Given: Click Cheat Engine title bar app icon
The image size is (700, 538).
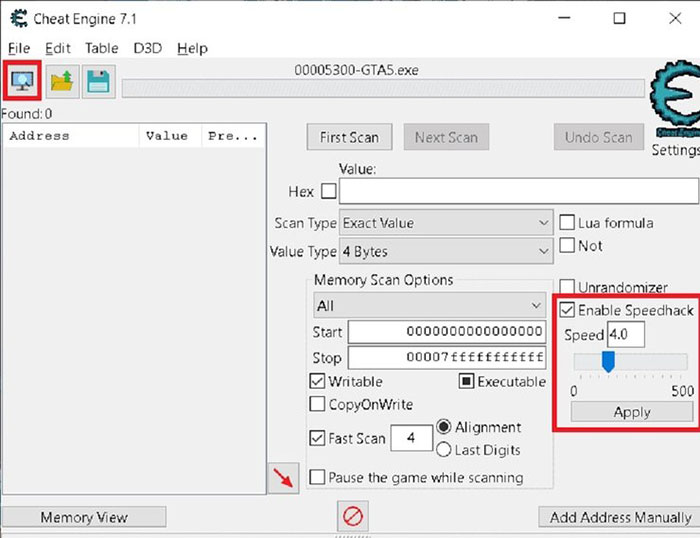Looking at the screenshot, I should tap(19, 19).
